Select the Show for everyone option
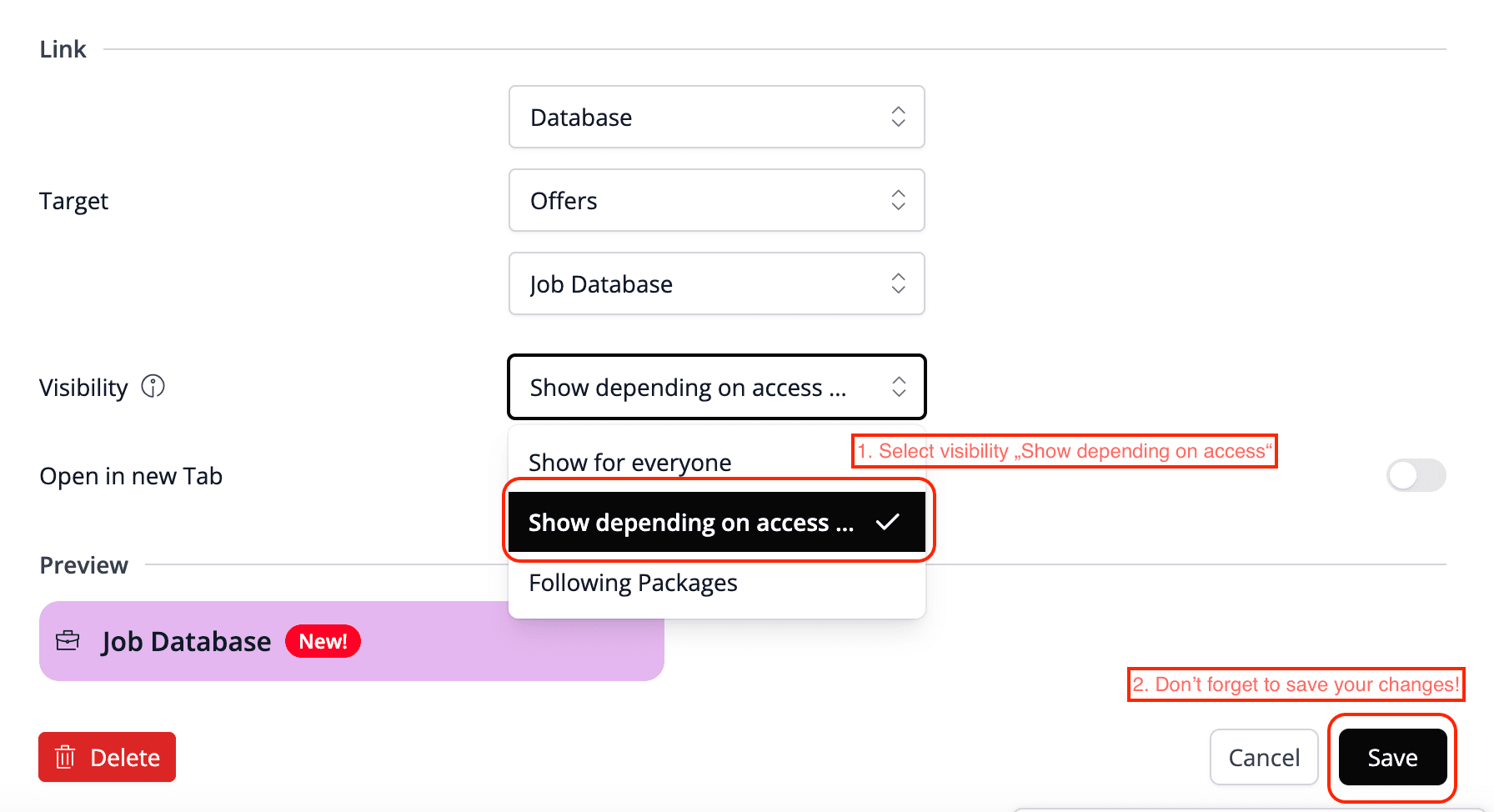Viewport: 1494px width, 812px height. (x=630, y=463)
